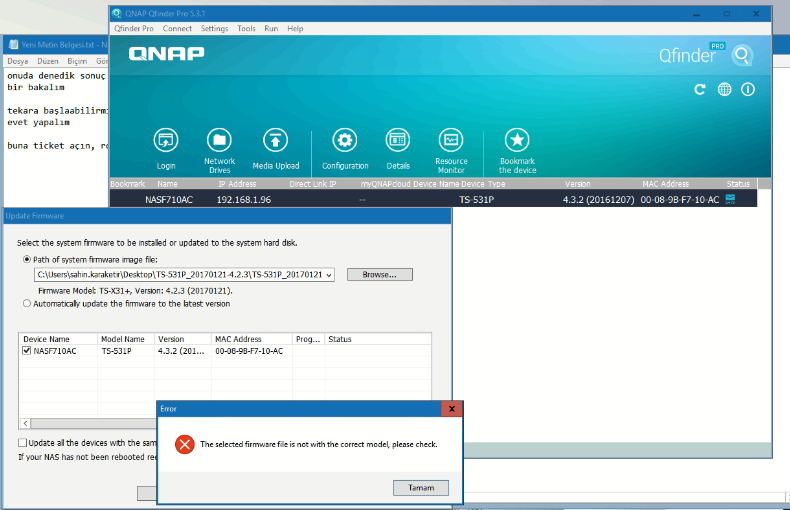Minimize the Qfinder Pro window
790x510 pixels.
(x=696, y=14)
